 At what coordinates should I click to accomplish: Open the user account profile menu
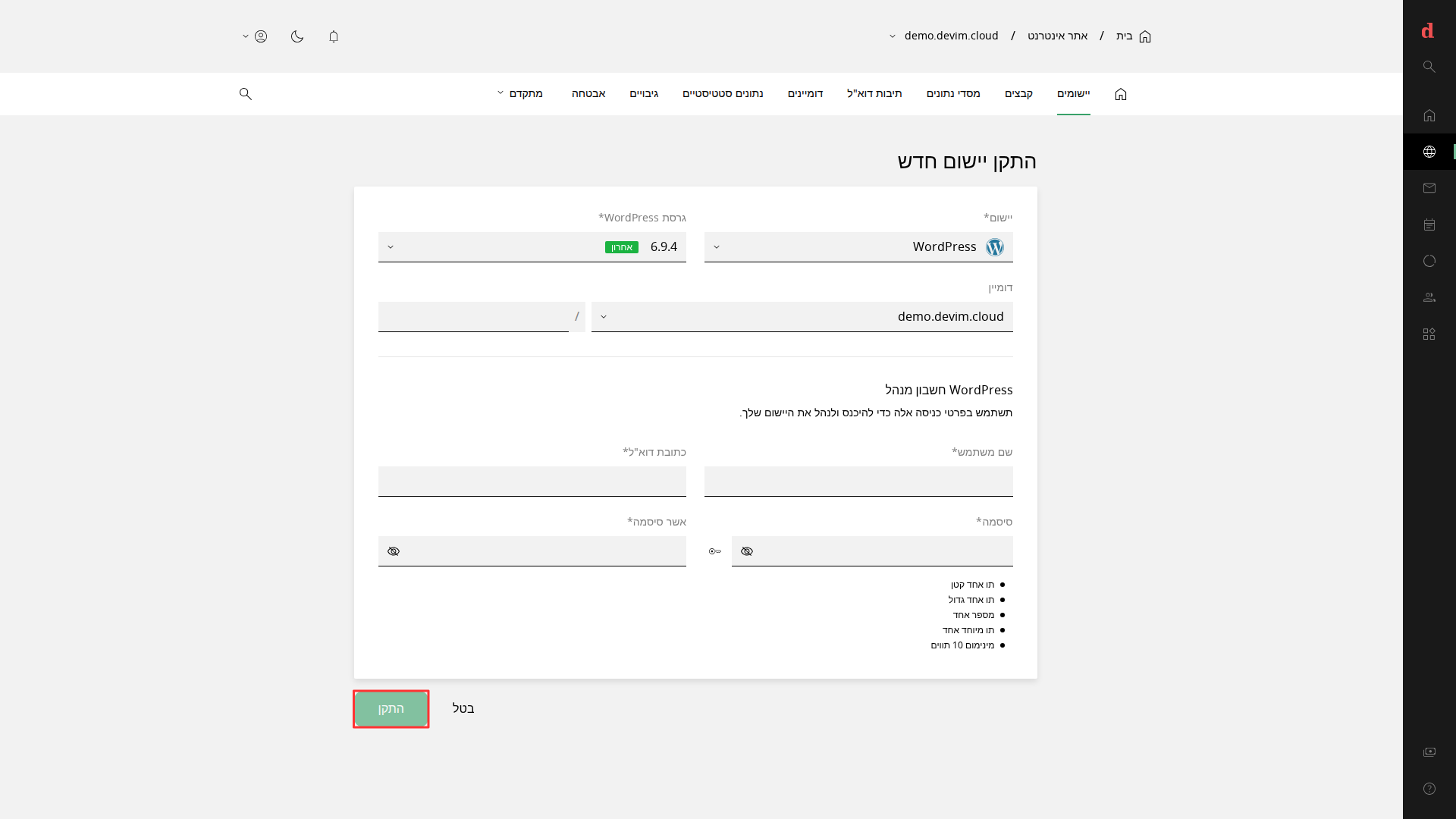(x=256, y=36)
